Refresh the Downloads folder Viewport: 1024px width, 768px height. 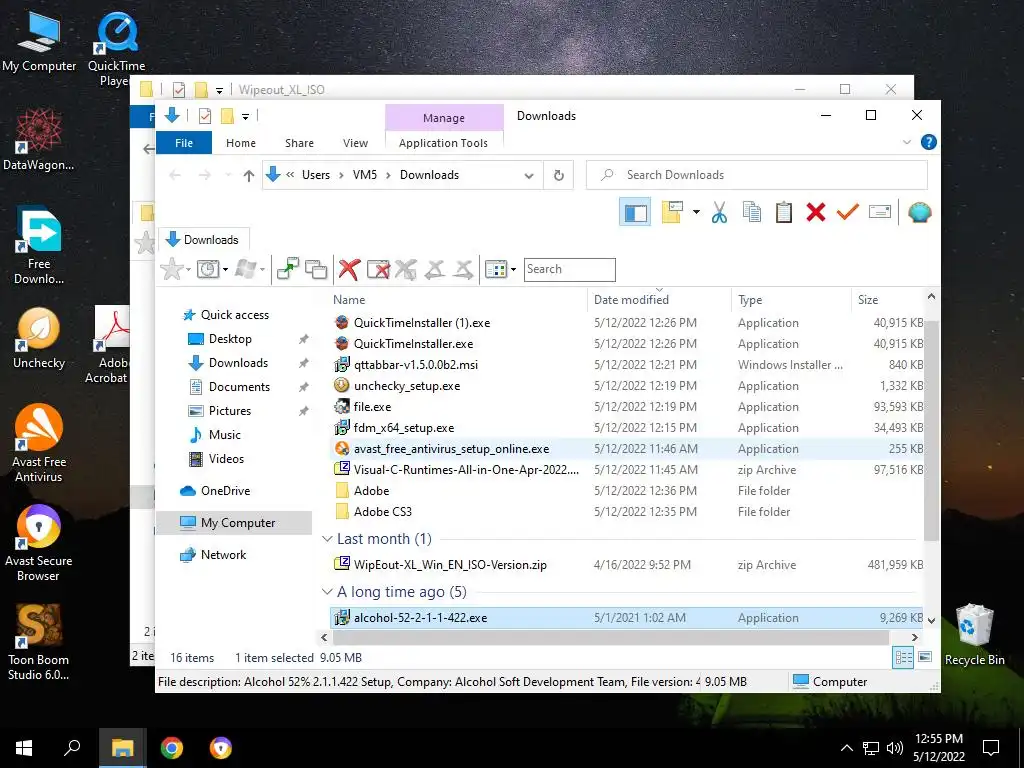pyautogui.click(x=558, y=175)
